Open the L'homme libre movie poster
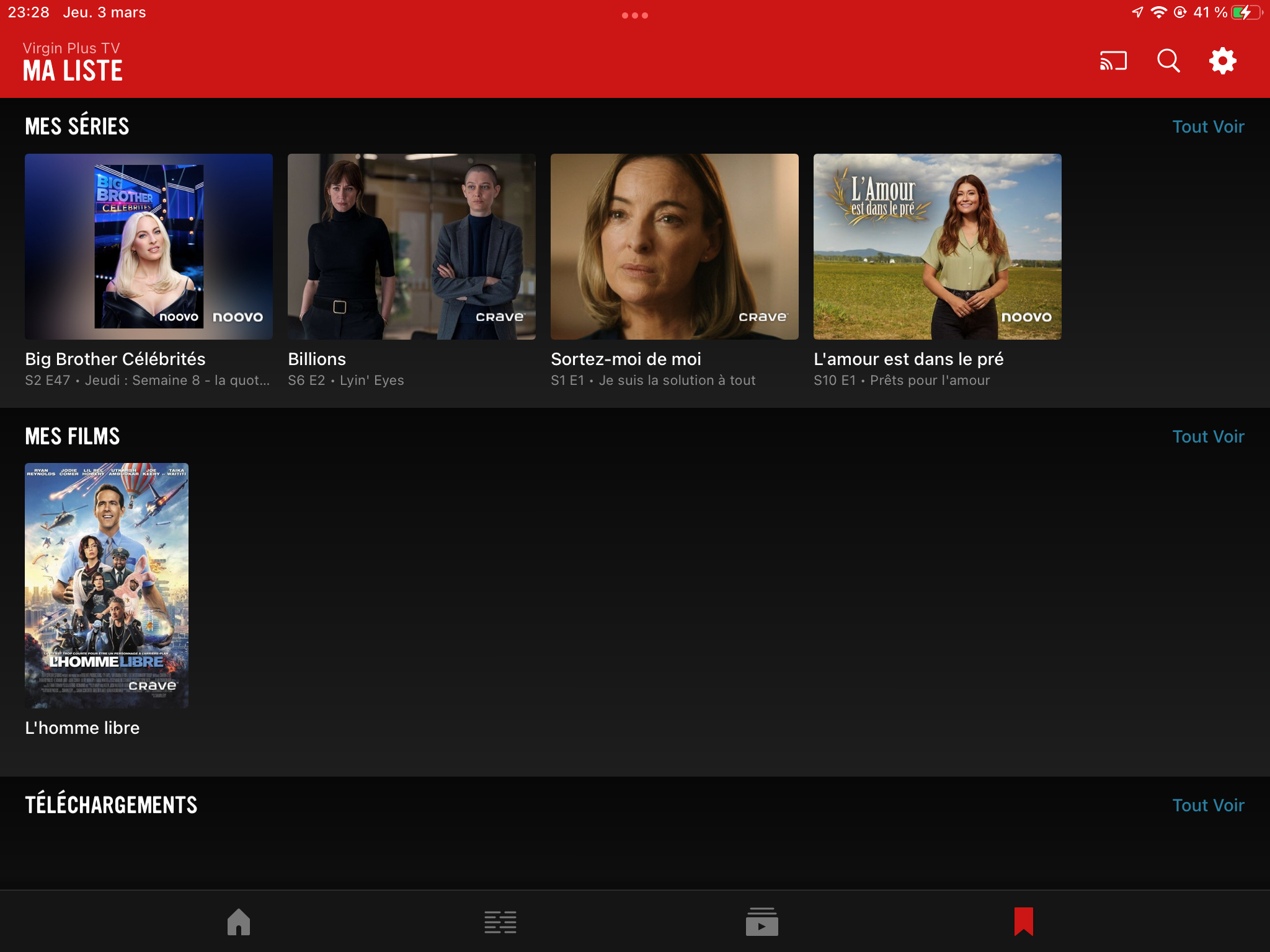Viewport: 1270px width, 952px height. click(107, 586)
